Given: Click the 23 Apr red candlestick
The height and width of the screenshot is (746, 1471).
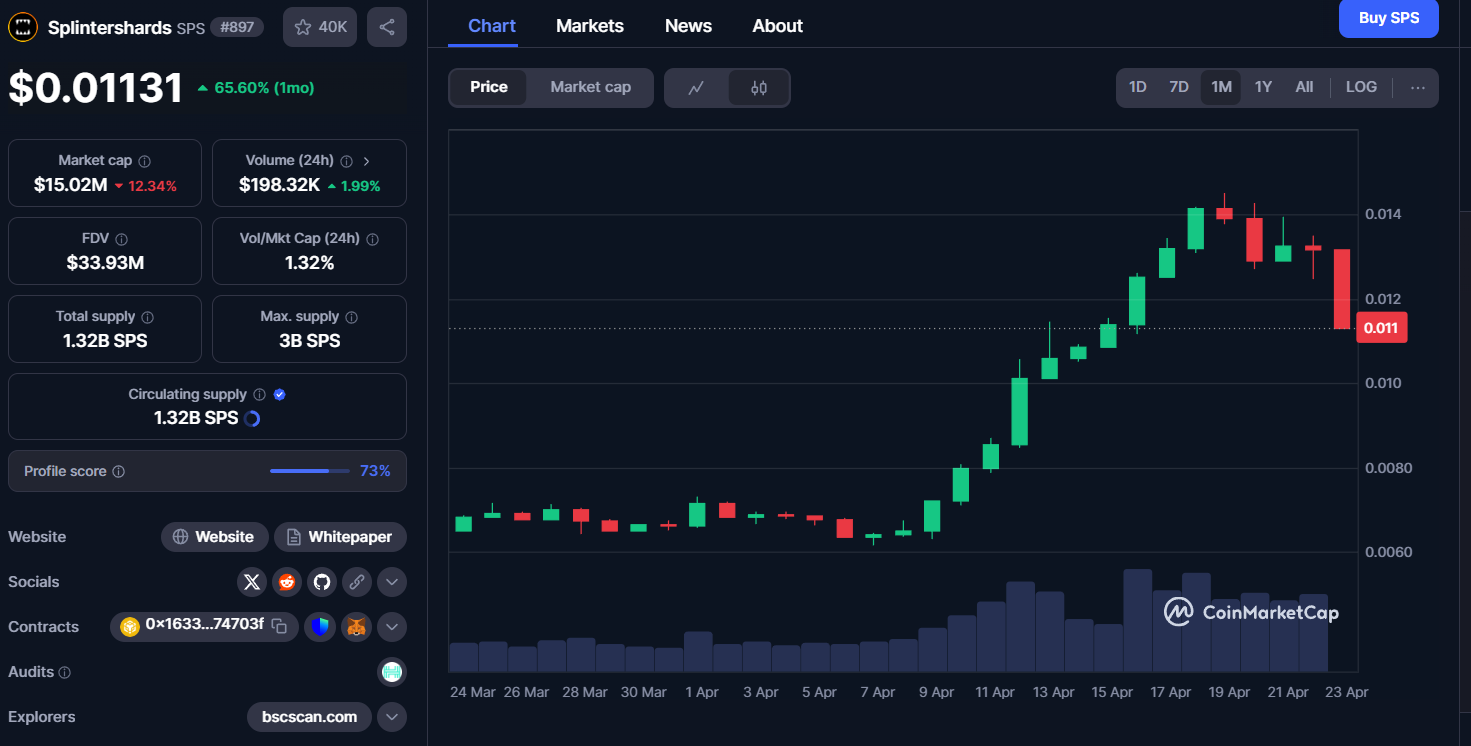Looking at the screenshot, I should 1342,288.
